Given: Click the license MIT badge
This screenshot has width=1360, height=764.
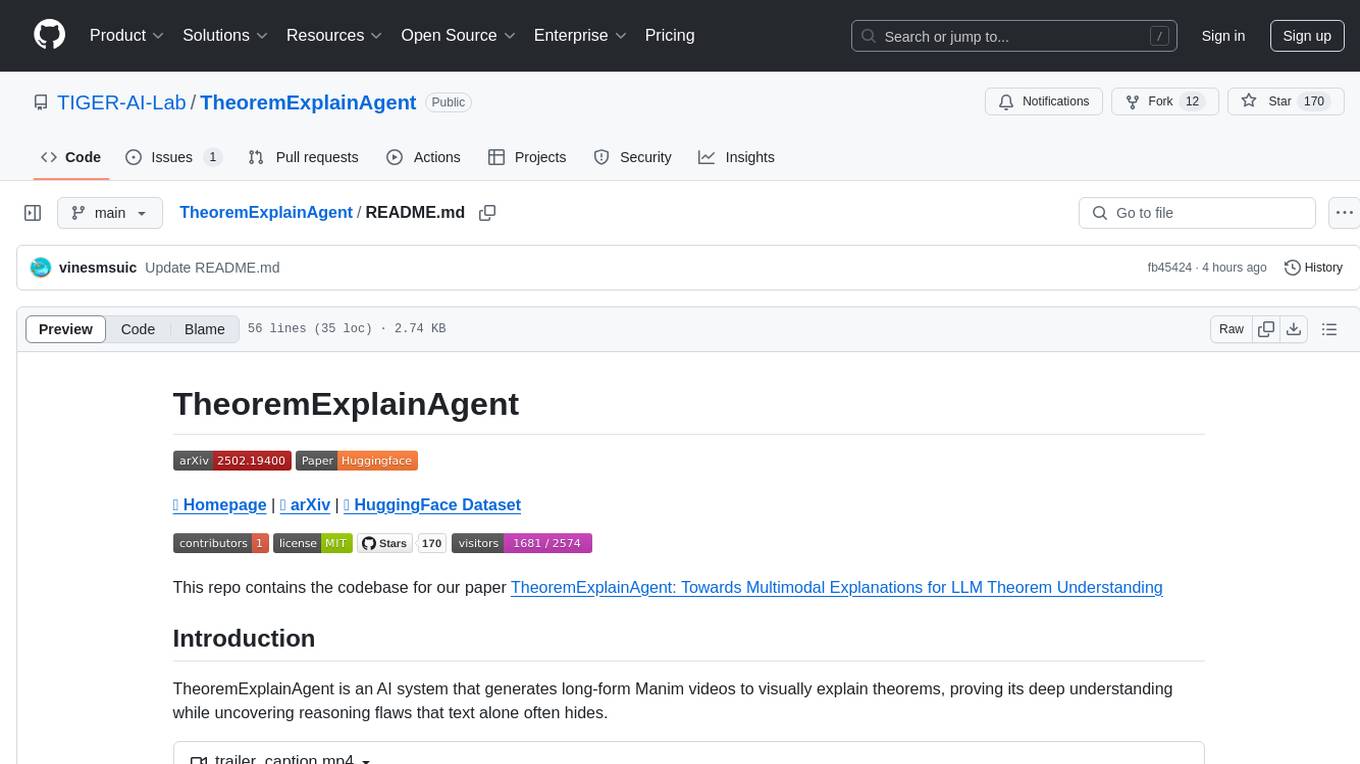Looking at the screenshot, I should [x=312, y=543].
